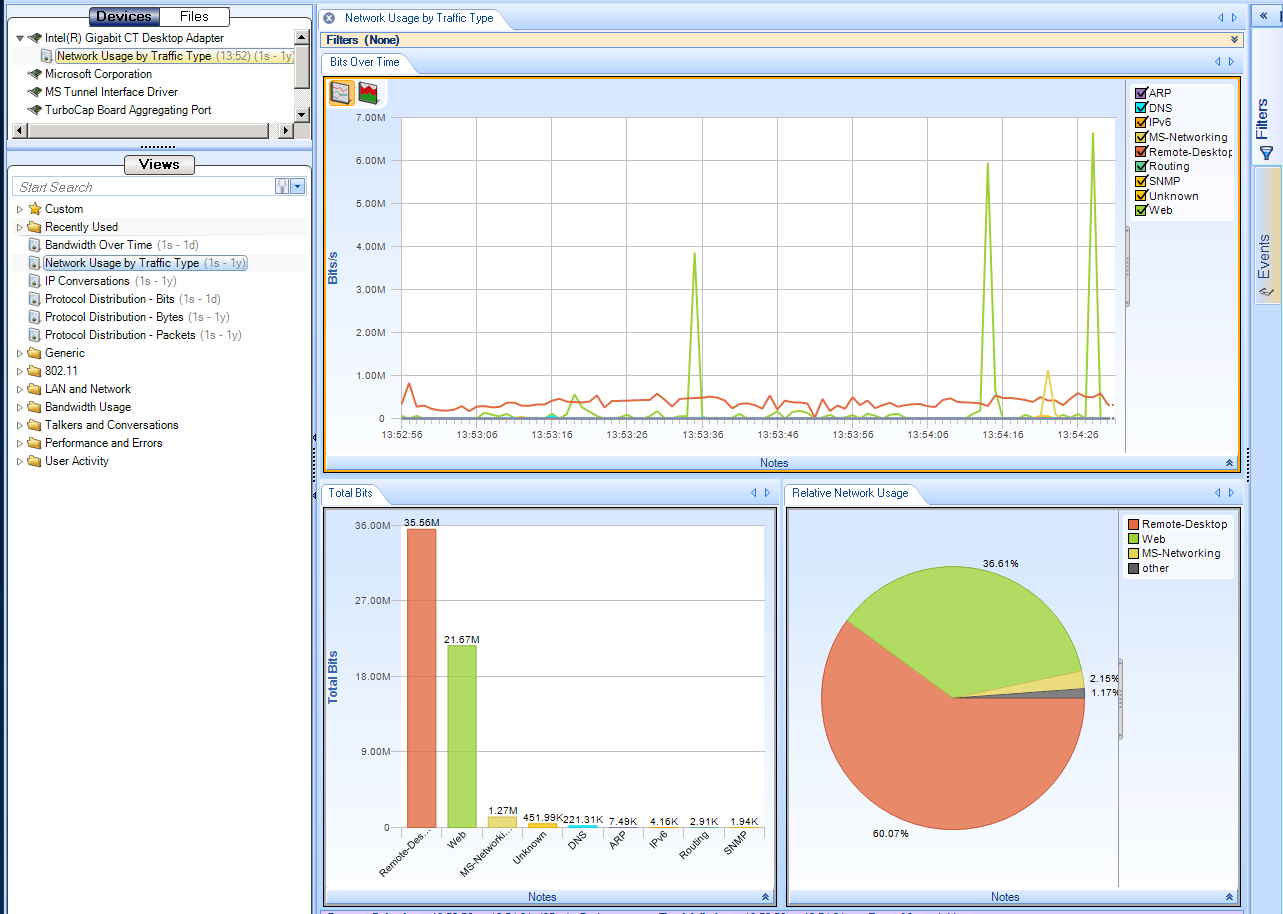Hide the Web series in Bits Over Time legend
The height and width of the screenshot is (914, 1283).
(x=1141, y=210)
